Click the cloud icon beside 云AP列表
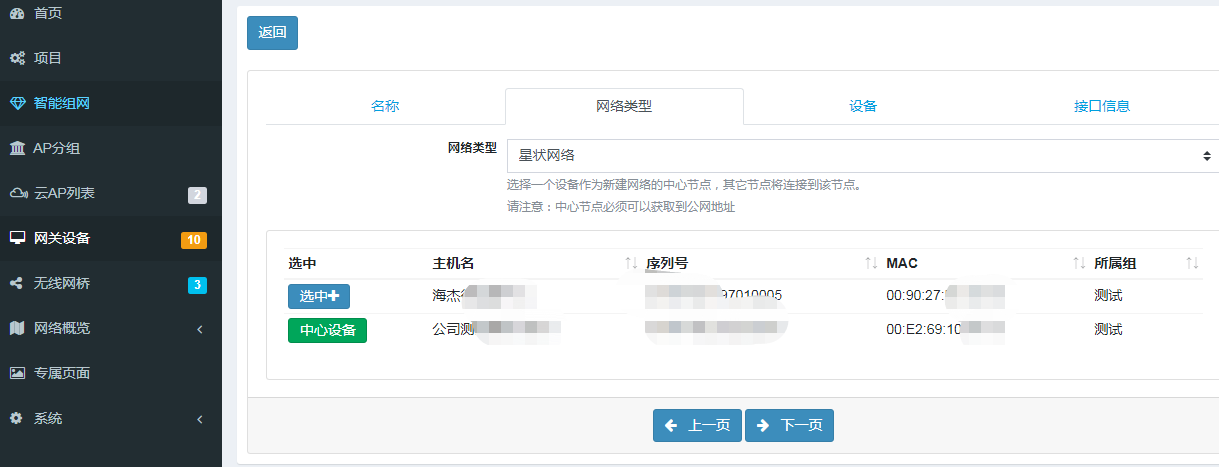Screen dimensions: 1219x467 click(17, 193)
